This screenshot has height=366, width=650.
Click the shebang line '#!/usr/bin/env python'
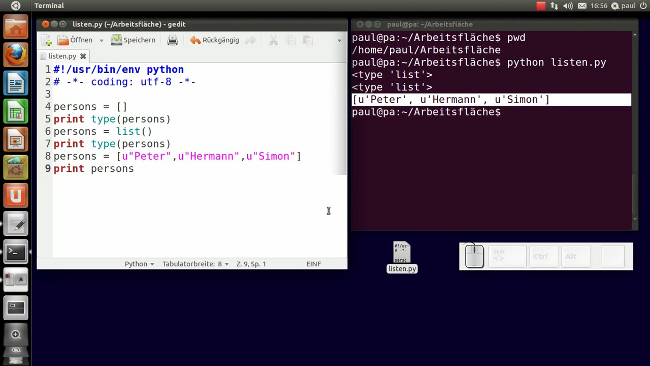tap(119, 69)
